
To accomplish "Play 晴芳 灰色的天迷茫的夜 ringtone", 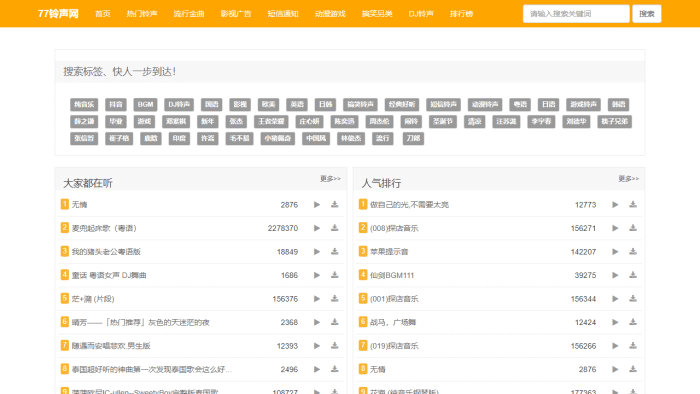I will coord(317,323).
